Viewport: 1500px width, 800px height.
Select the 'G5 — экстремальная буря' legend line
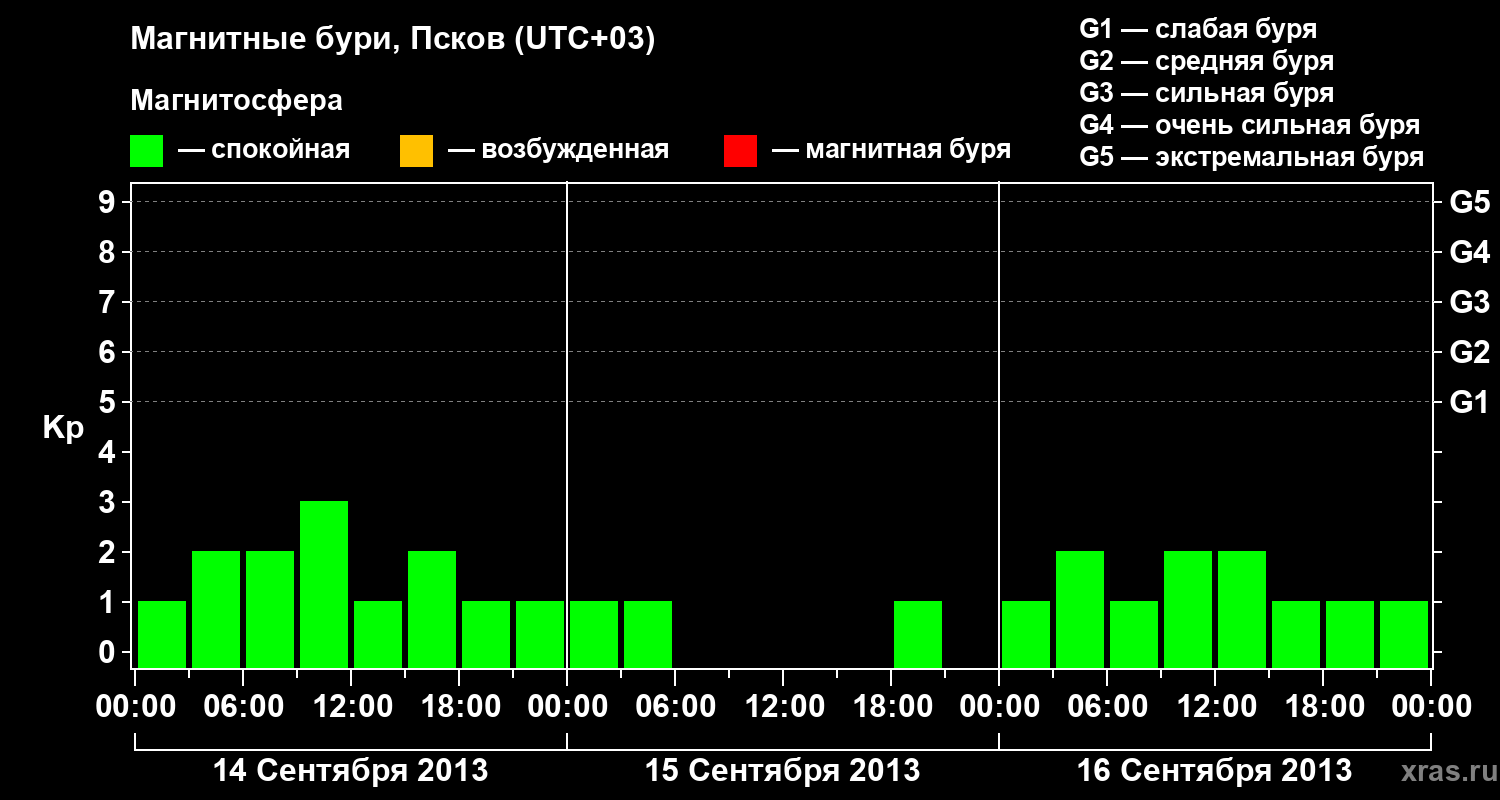(x=1252, y=157)
